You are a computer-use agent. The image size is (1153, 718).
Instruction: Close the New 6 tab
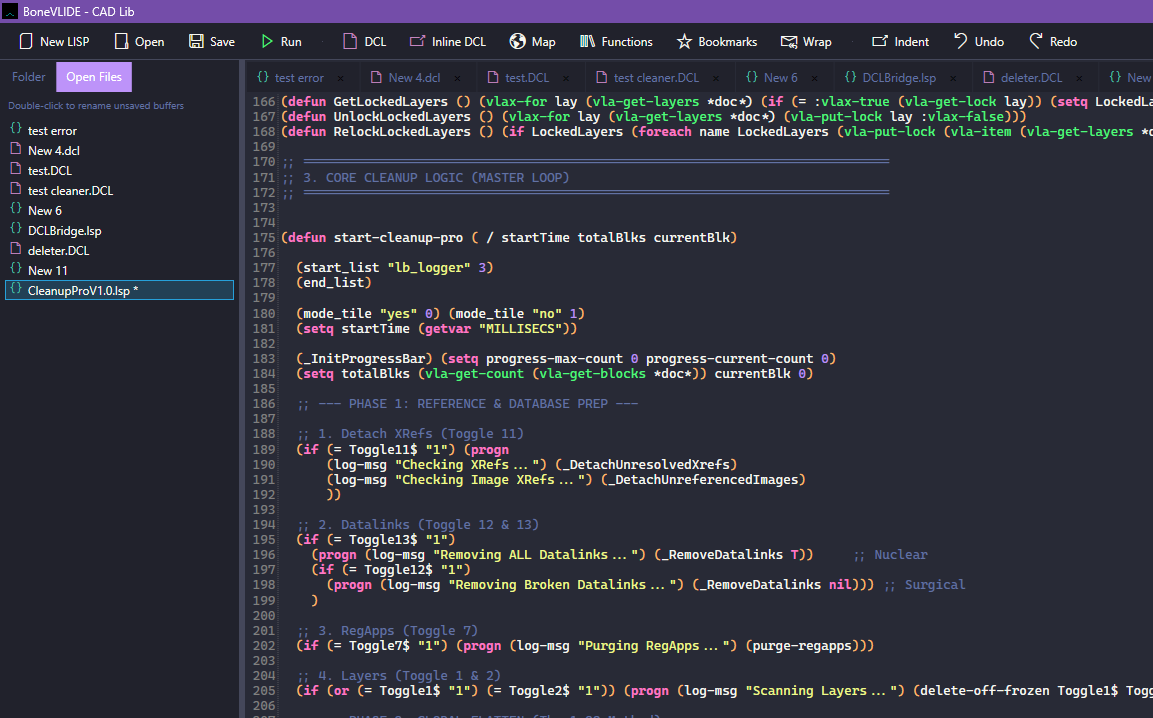[x=814, y=78]
